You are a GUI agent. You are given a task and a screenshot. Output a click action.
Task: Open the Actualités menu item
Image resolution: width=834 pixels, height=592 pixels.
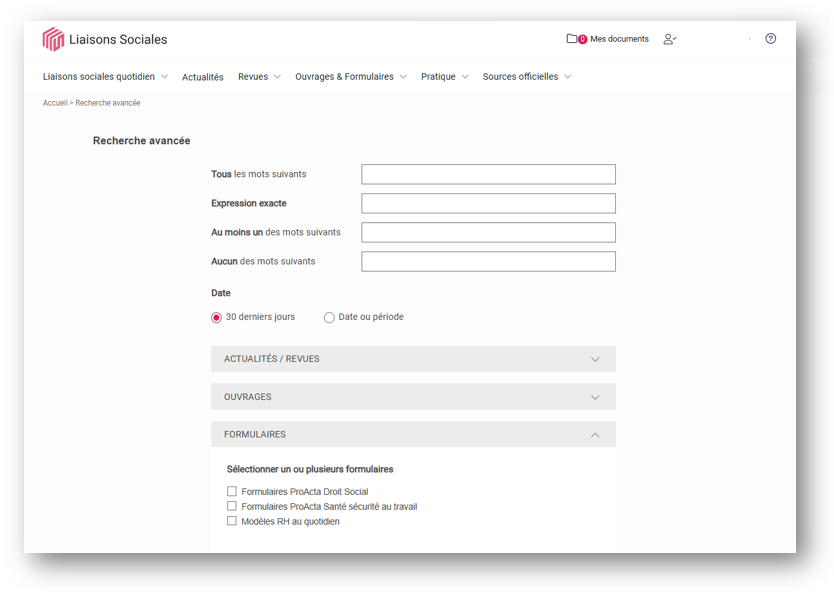(203, 77)
